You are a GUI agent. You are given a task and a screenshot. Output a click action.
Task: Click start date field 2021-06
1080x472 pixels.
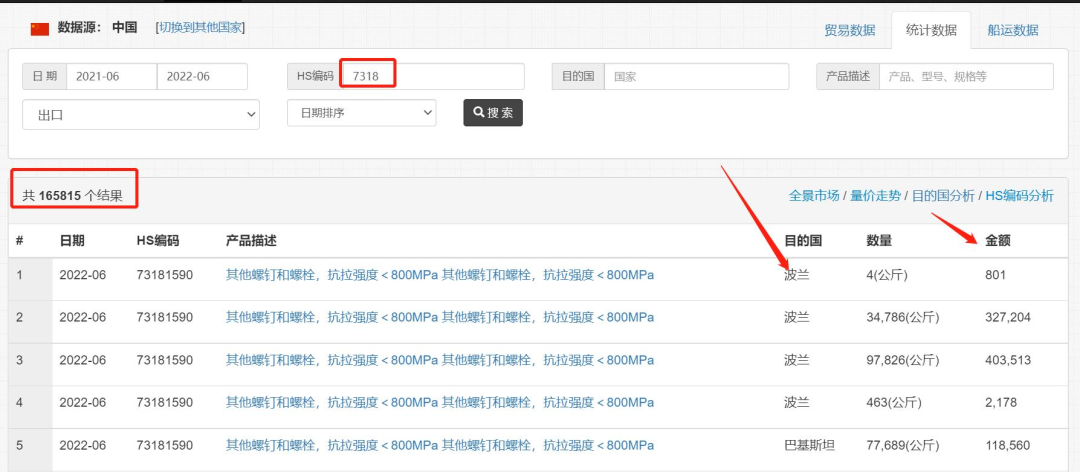tap(112, 76)
